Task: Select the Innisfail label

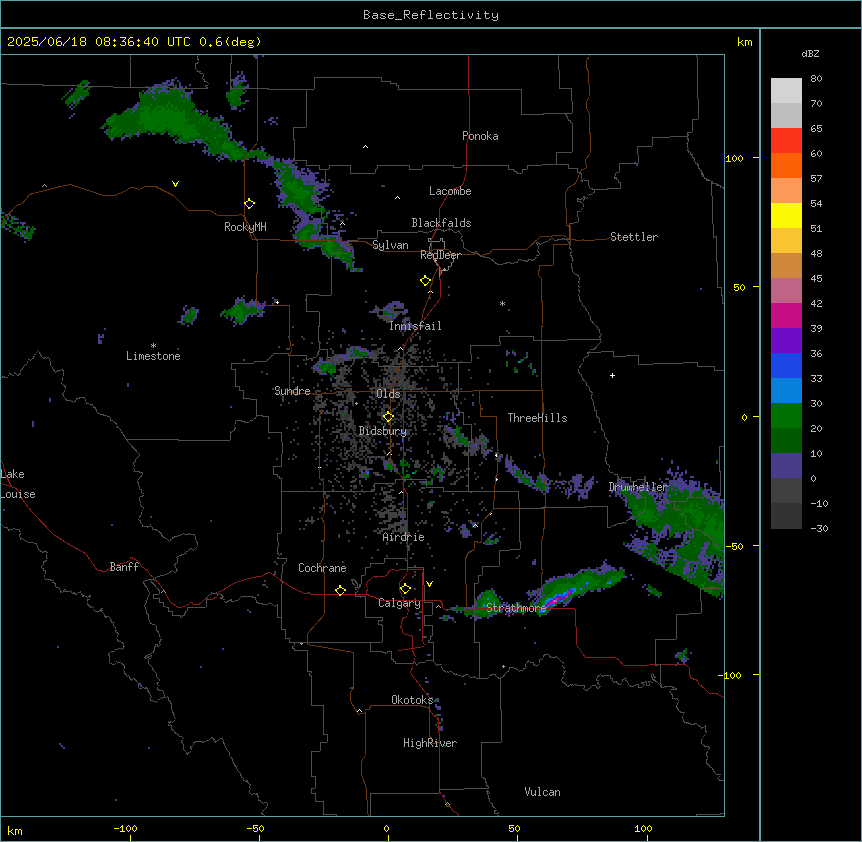Action: (x=415, y=326)
